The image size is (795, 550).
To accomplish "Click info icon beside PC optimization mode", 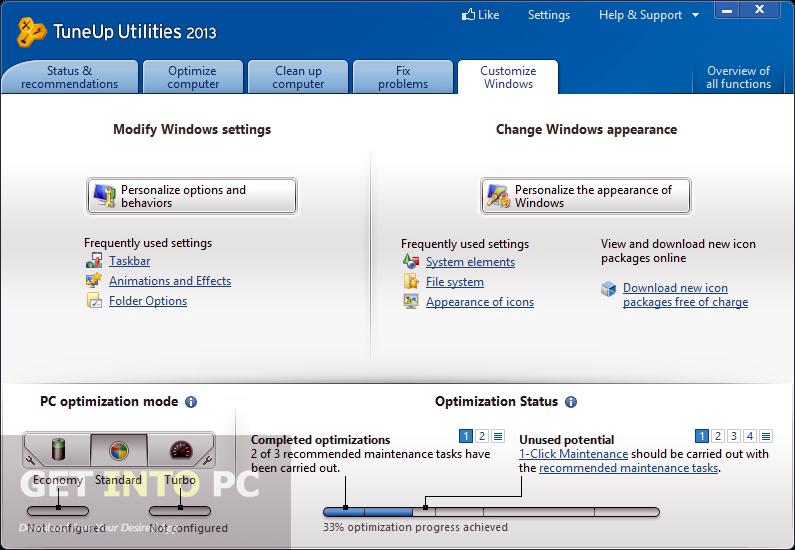I will [x=191, y=402].
